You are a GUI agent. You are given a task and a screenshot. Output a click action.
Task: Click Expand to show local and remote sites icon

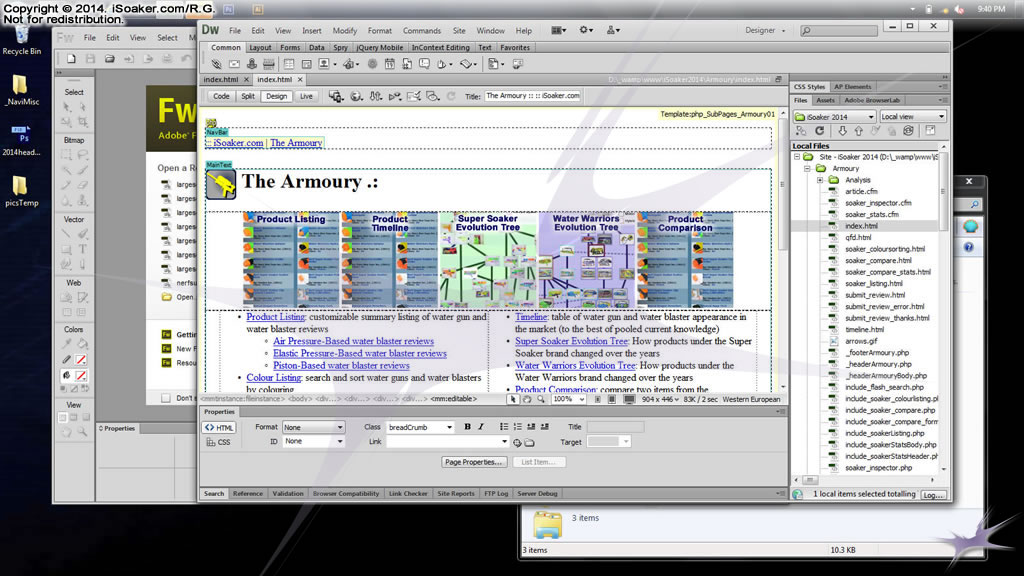tap(931, 131)
